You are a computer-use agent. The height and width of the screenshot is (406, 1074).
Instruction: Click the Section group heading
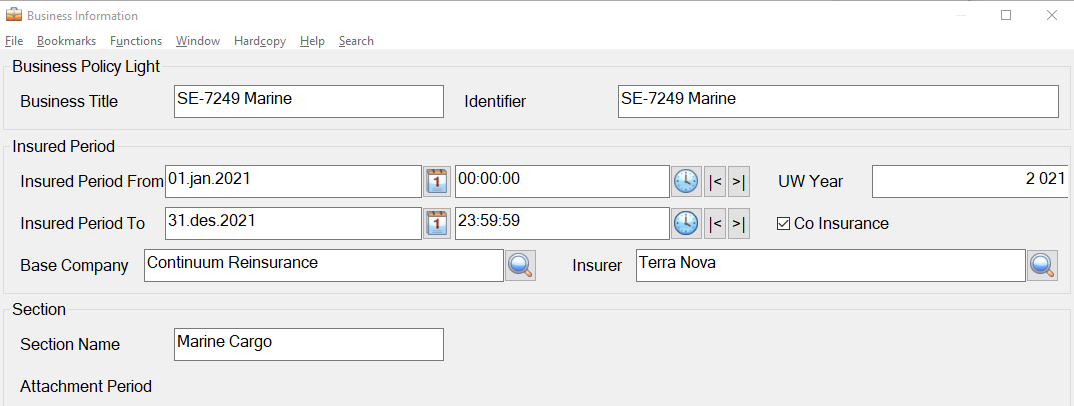(39, 309)
